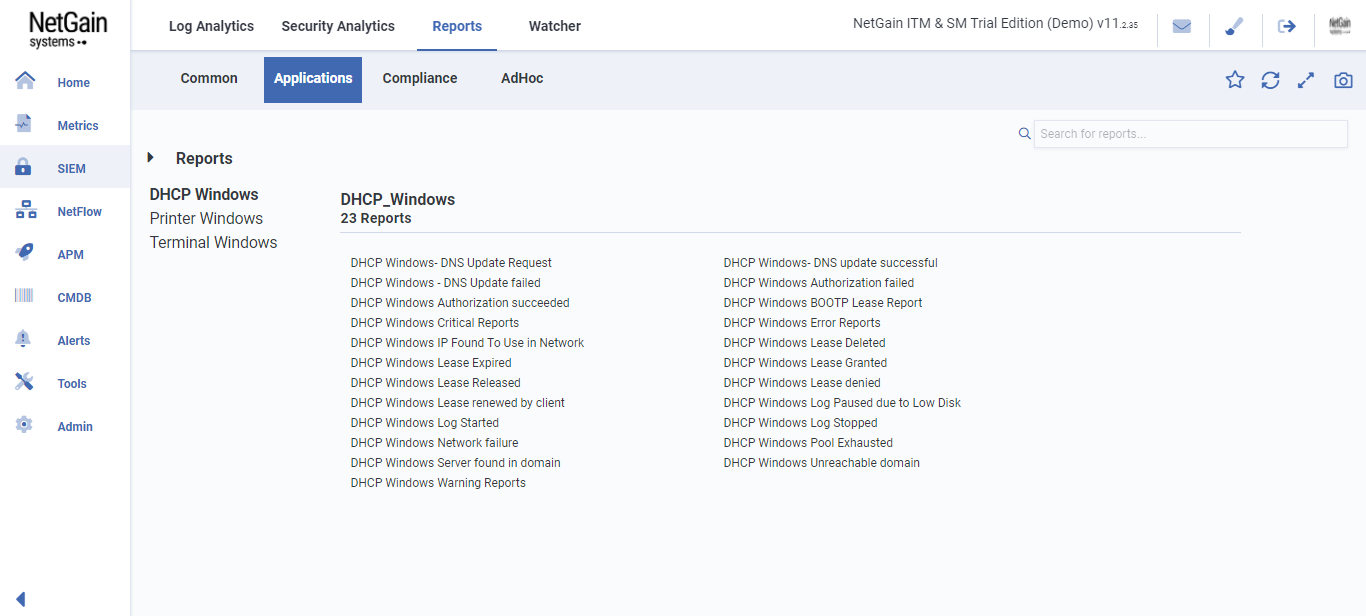Open DHCP Windows Authorization succeeded report

point(460,302)
